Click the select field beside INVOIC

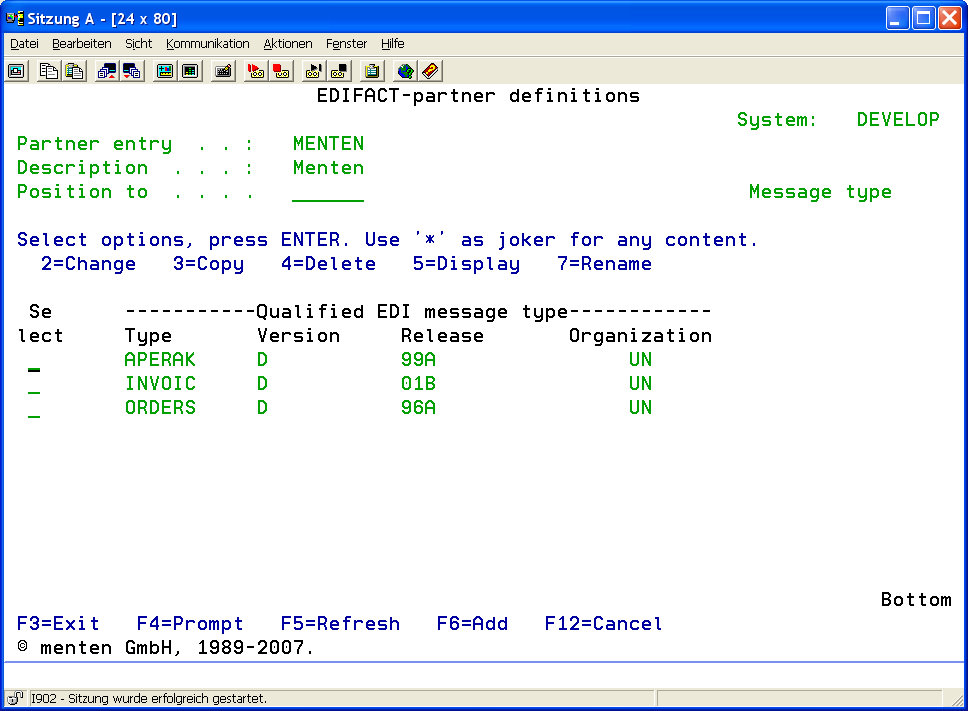tap(34, 385)
